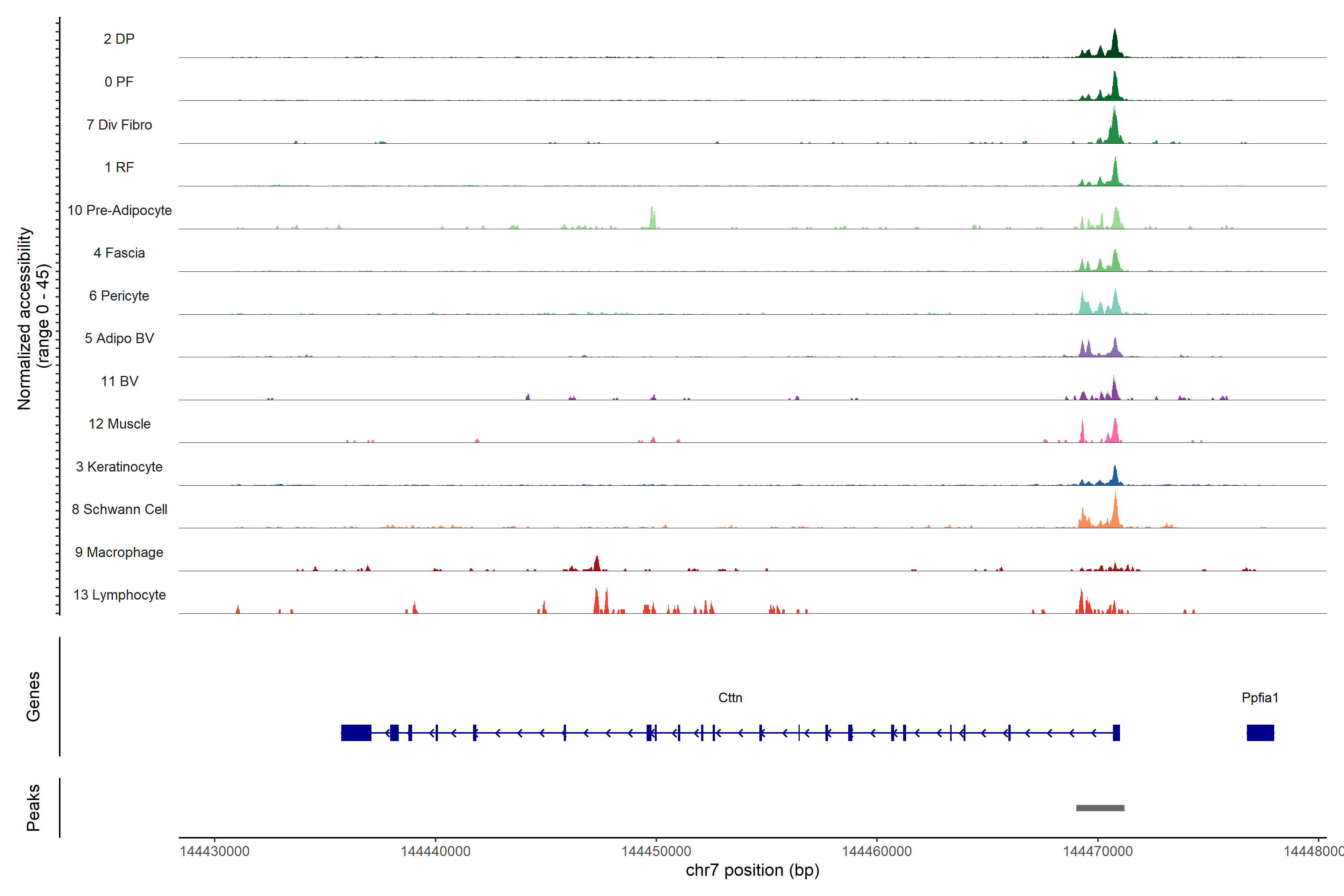
Task: Select the 6 Pericyte track label
Action: point(119,295)
